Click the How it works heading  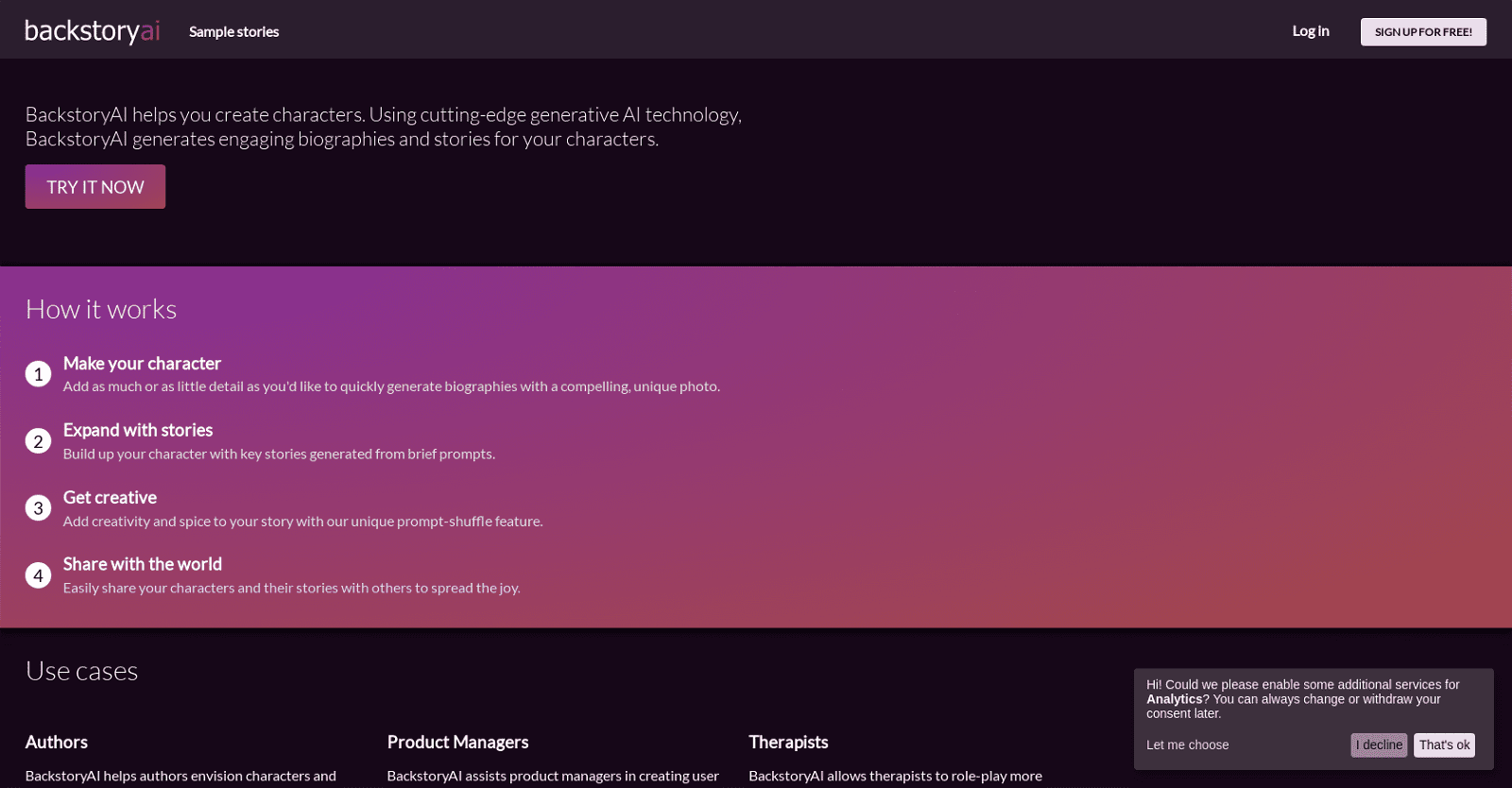tap(101, 310)
